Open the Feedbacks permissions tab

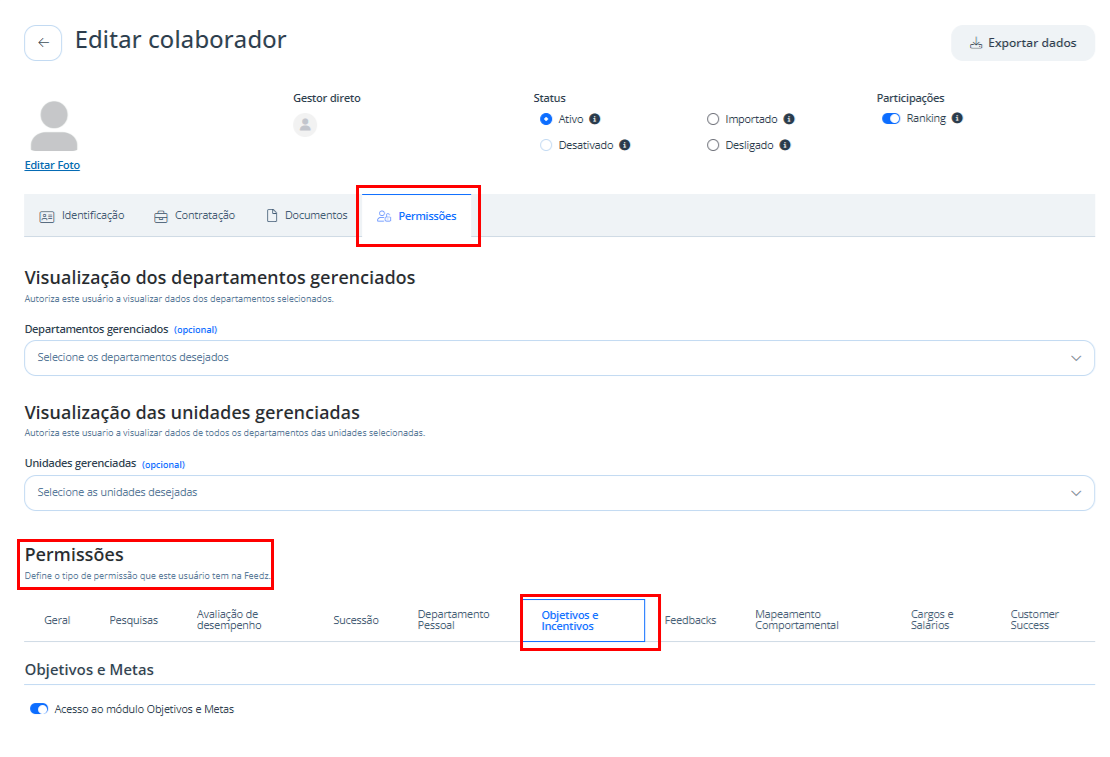point(690,620)
